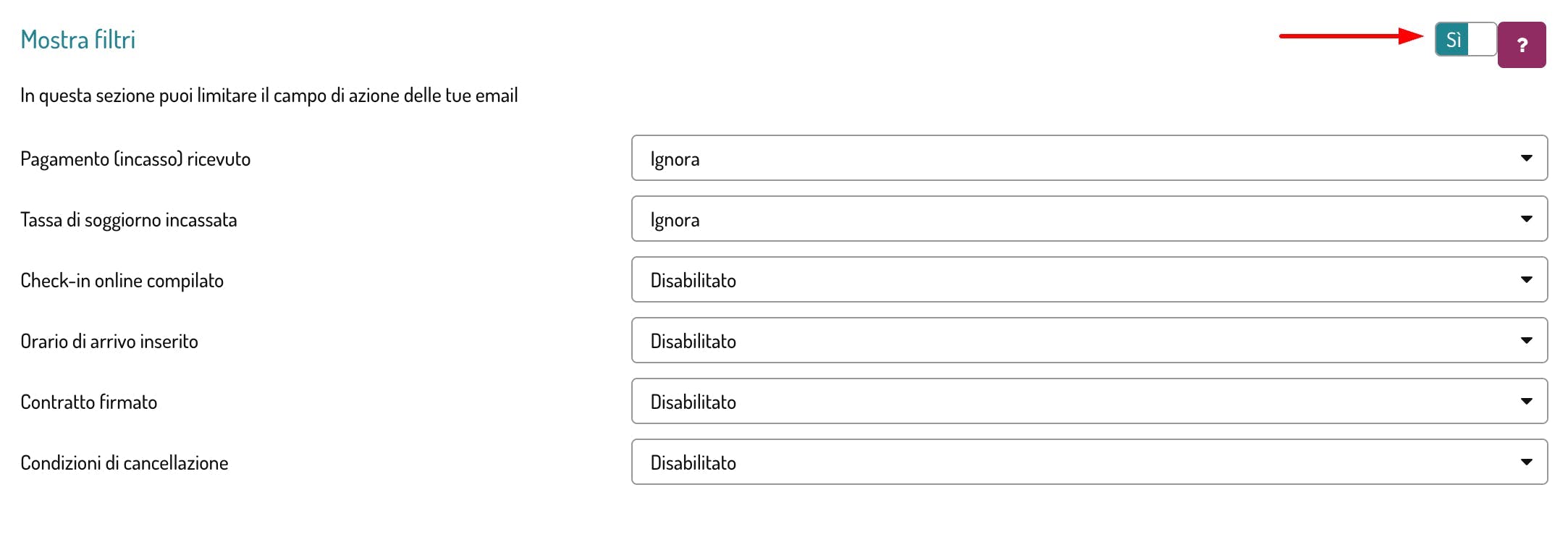Open the Check-in online compilato dropdown
The width and height of the screenshot is (1568, 537).
click(x=1089, y=279)
